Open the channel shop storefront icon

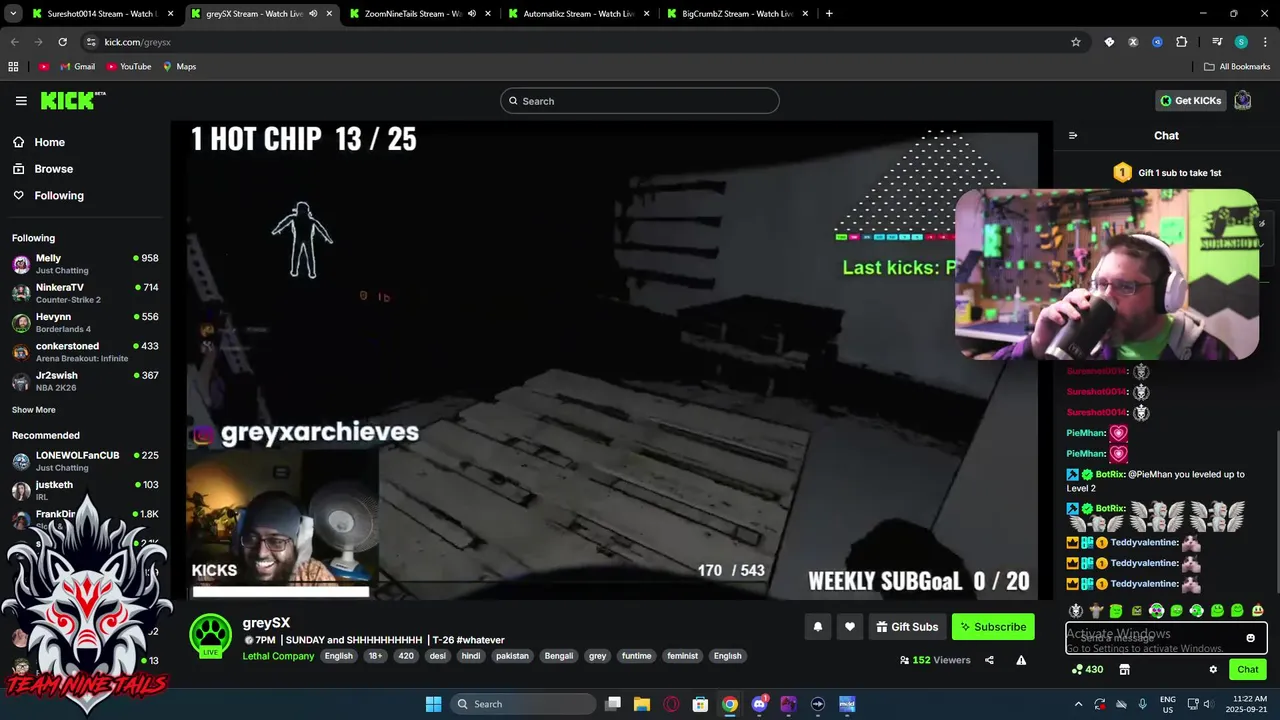click(x=1124, y=670)
